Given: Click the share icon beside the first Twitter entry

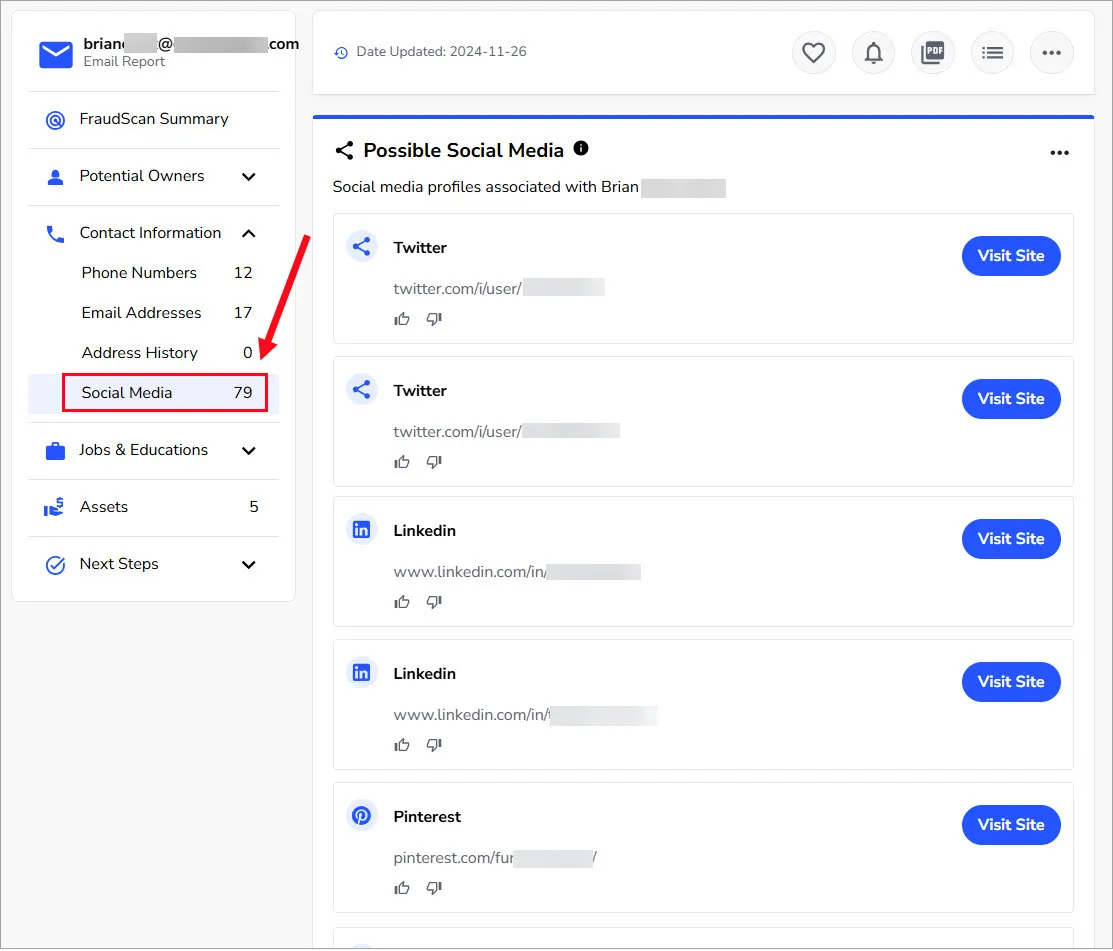Looking at the screenshot, I should point(361,246).
